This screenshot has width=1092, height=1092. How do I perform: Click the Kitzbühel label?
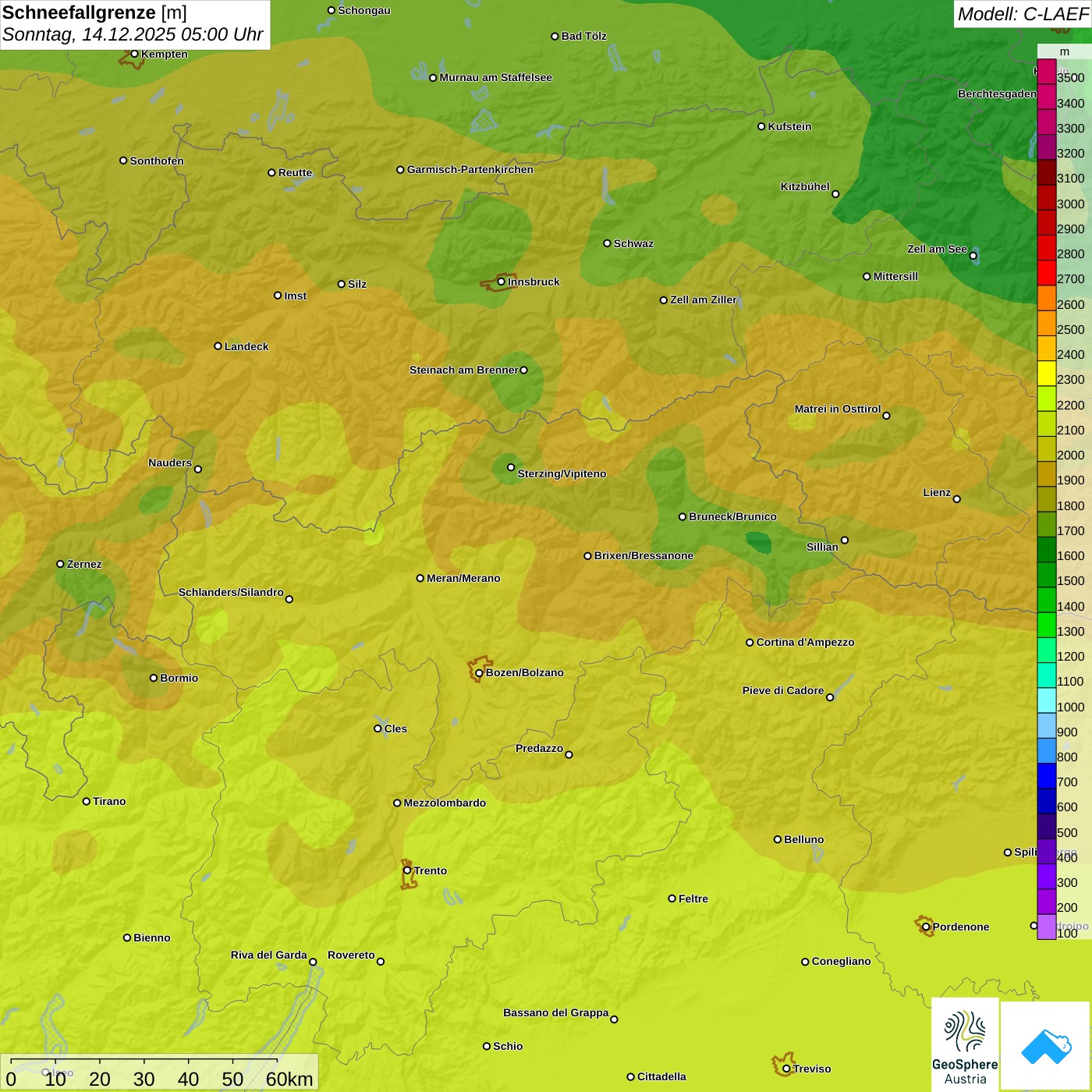[805, 186]
